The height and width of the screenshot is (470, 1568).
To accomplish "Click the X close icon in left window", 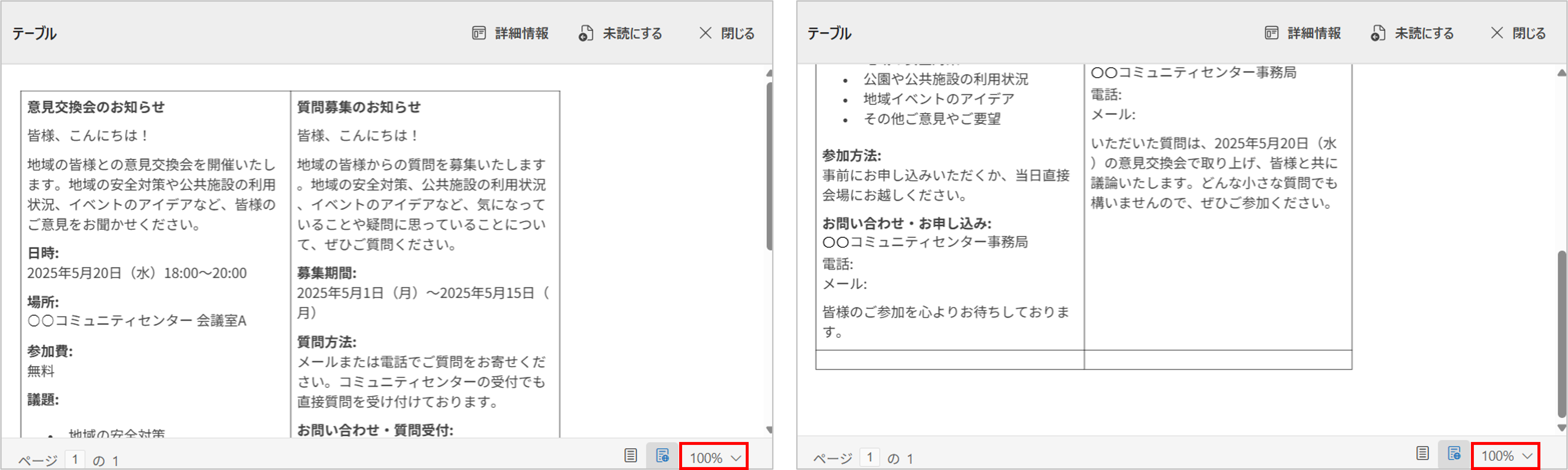I will pyautogui.click(x=706, y=33).
